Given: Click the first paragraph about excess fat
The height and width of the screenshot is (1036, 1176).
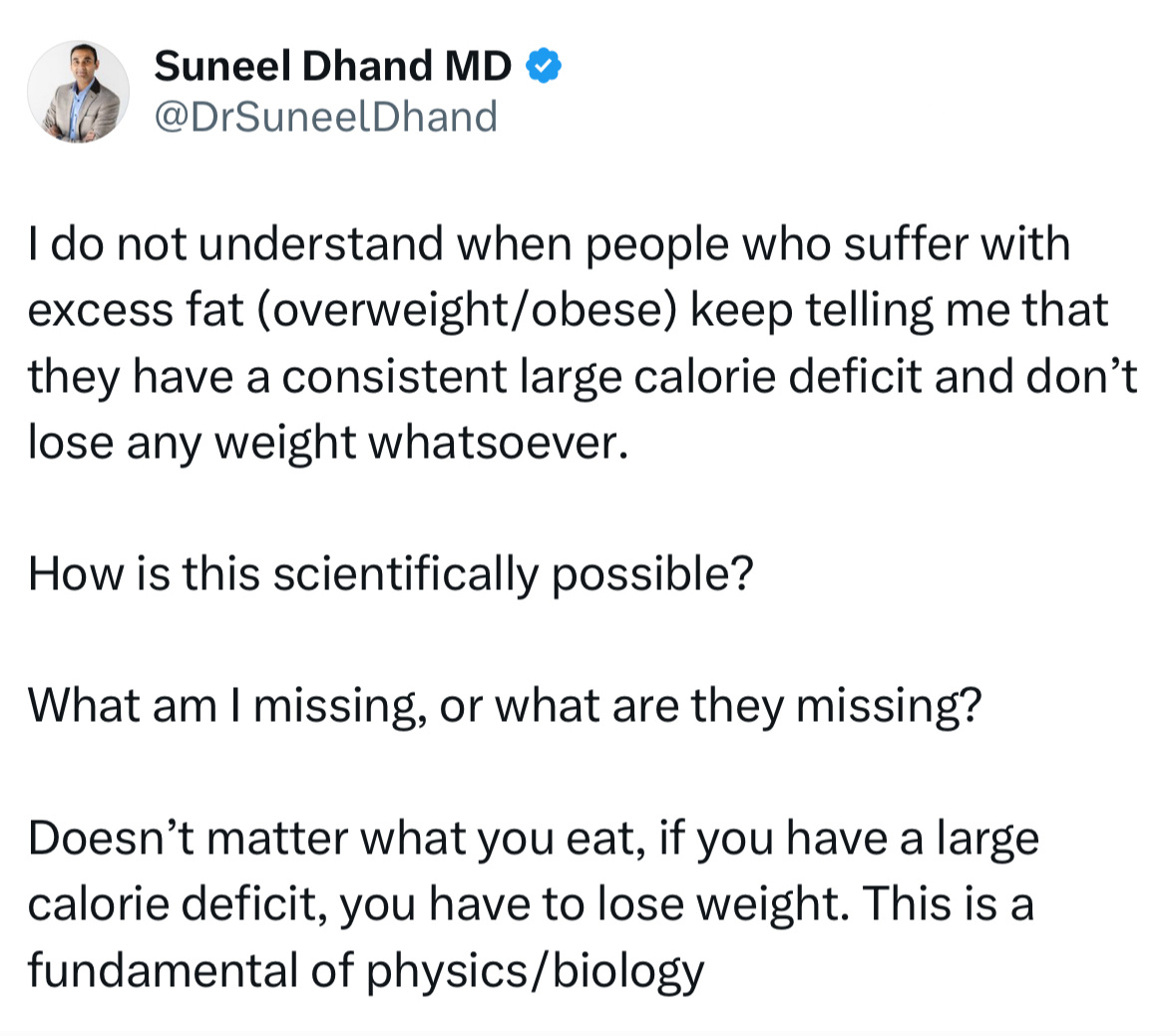Looking at the screenshot, I should [x=583, y=343].
